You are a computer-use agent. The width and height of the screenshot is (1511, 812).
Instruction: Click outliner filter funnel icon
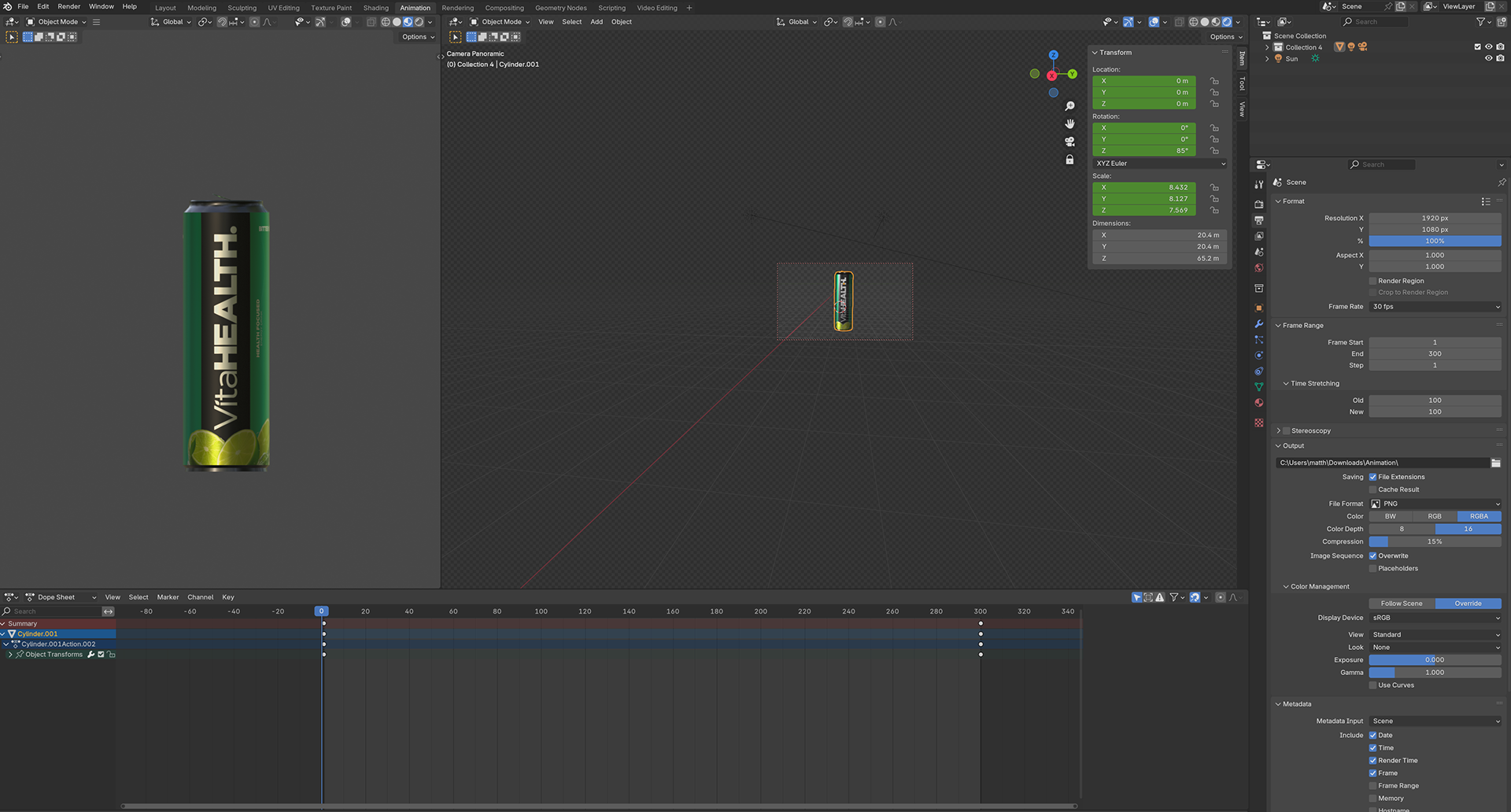pos(1480,22)
